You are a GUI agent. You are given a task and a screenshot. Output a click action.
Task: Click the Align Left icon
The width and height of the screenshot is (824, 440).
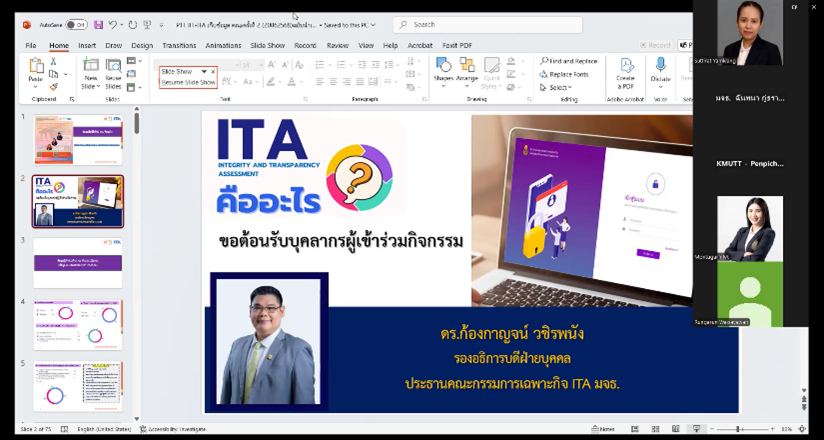[320, 81]
